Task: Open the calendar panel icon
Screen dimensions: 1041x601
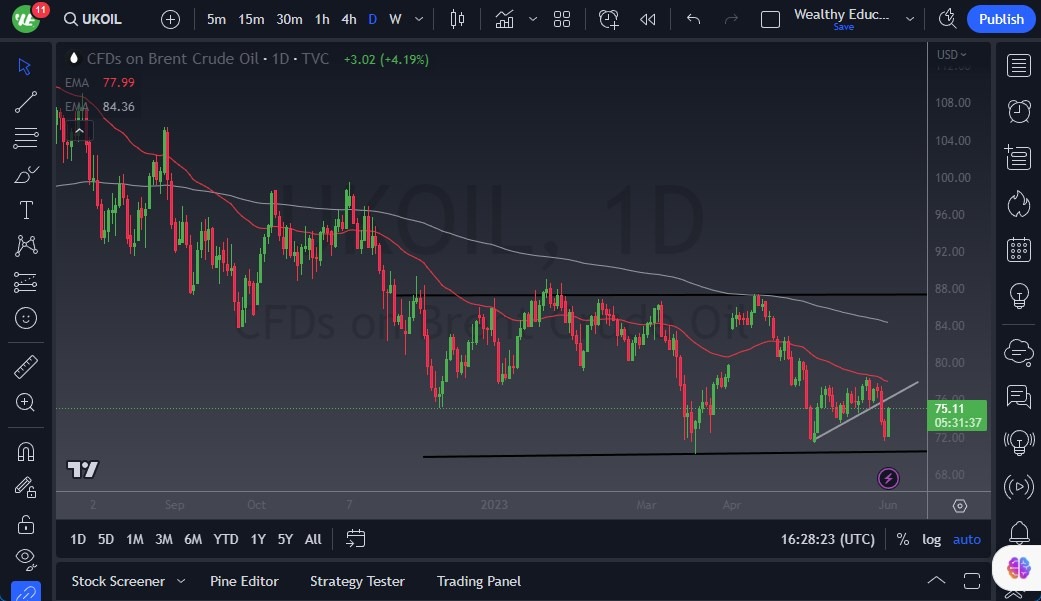Action: [x=1019, y=249]
